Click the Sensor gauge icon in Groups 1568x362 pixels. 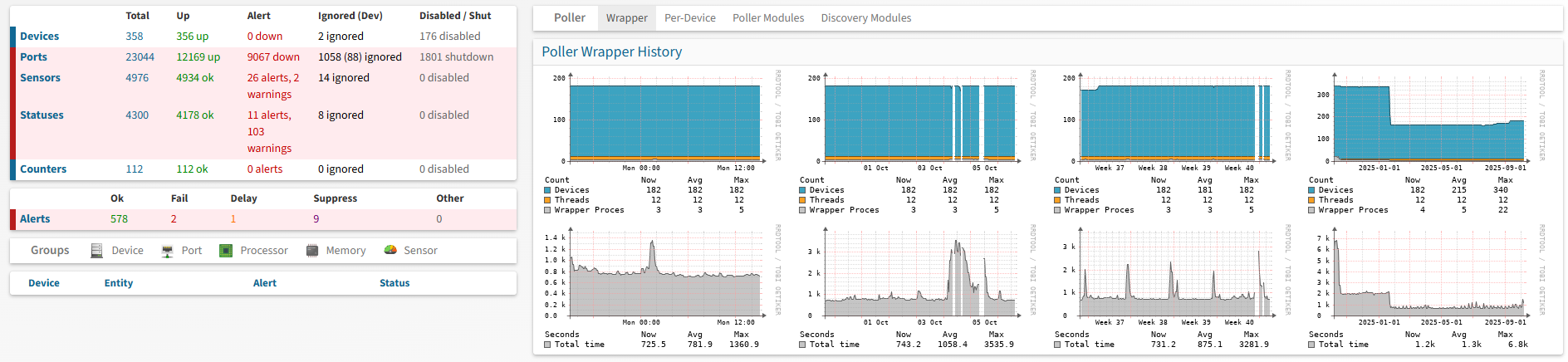390,251
